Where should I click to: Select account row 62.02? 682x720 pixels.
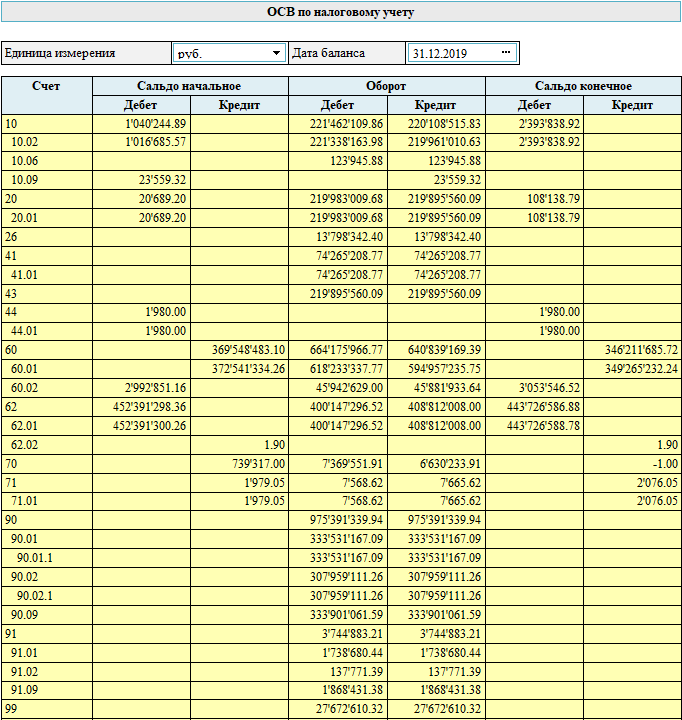341,445
